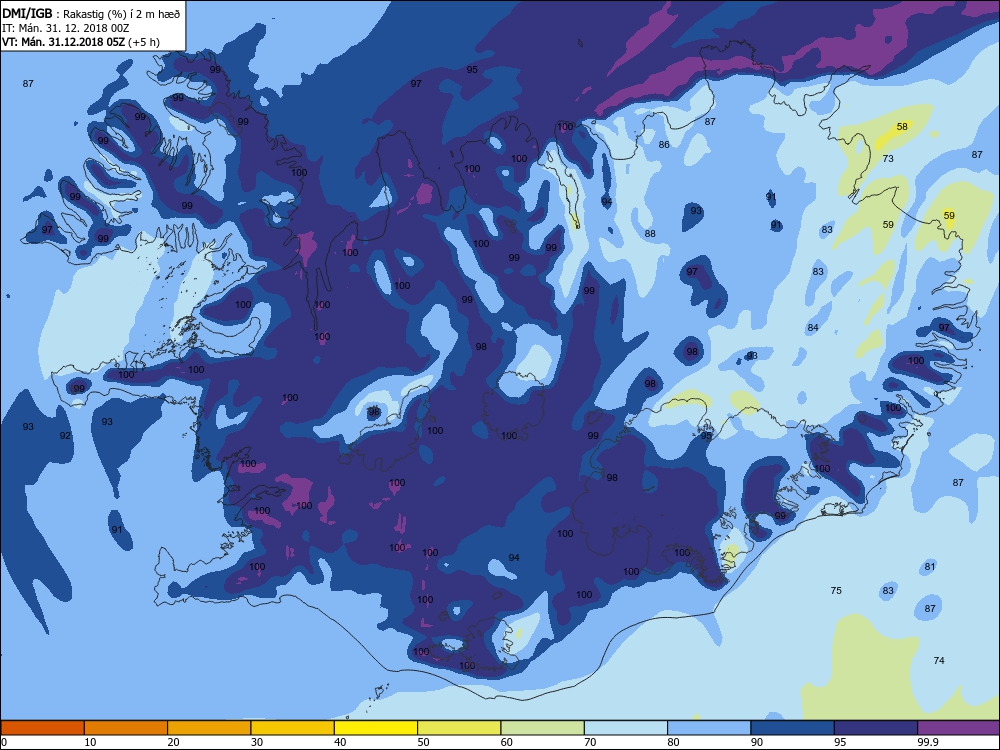This screenshot has height=750, width=1000.
Task: Click the 20–30 light orange legend swatch
Action: point(209,728)
